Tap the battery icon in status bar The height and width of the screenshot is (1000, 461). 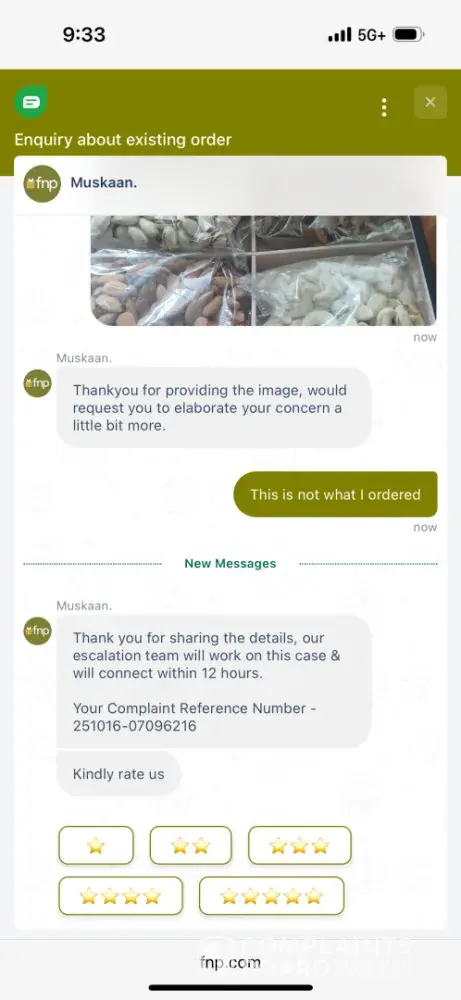(409, 34)
